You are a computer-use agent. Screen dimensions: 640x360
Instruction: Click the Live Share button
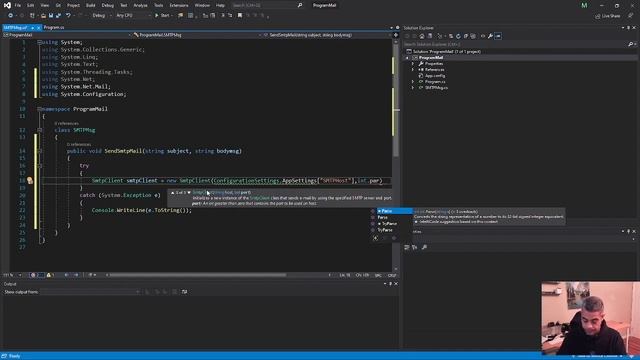tap(607, 16)
